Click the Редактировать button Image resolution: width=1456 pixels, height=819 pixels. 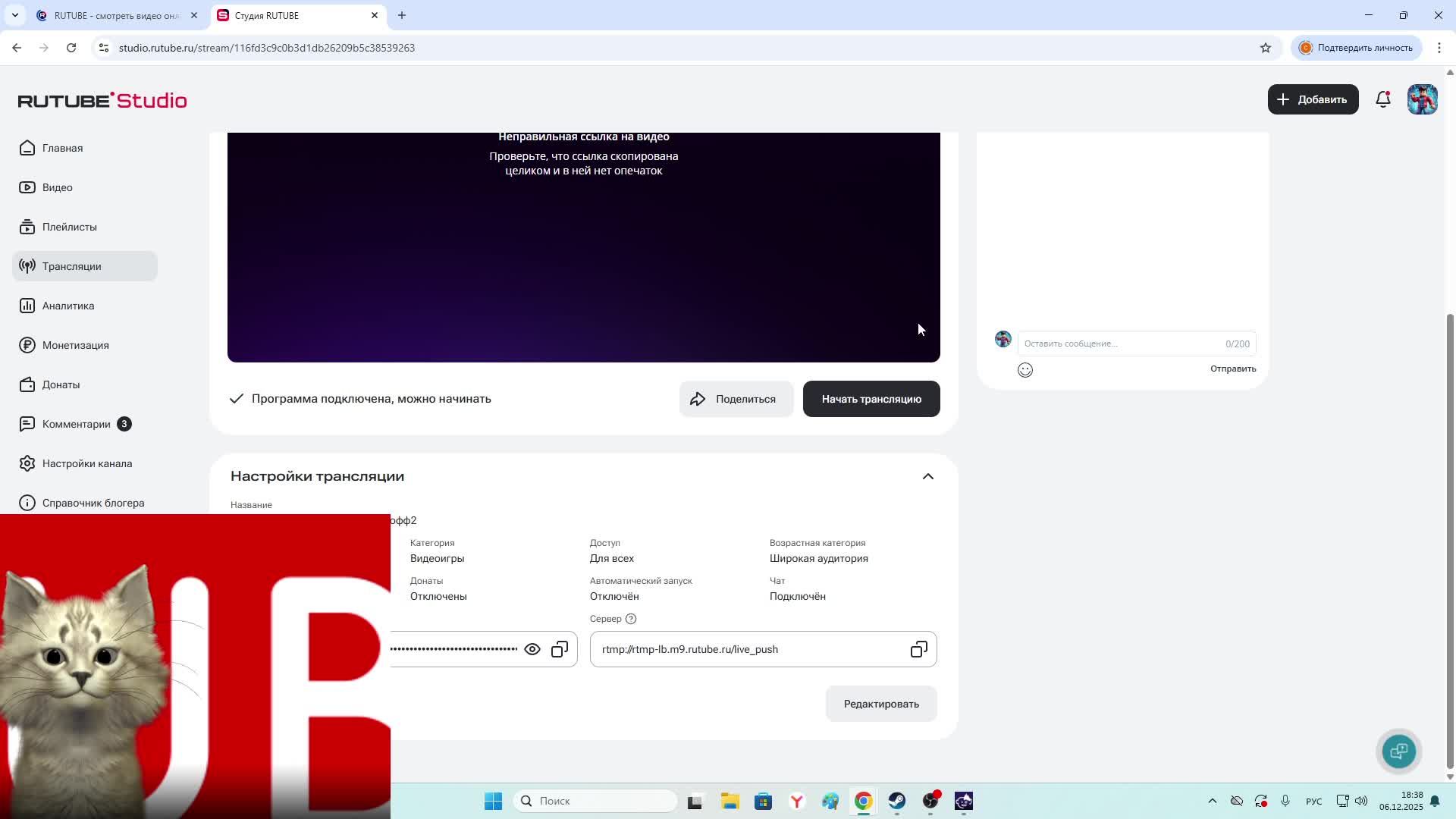pos(880,704)
